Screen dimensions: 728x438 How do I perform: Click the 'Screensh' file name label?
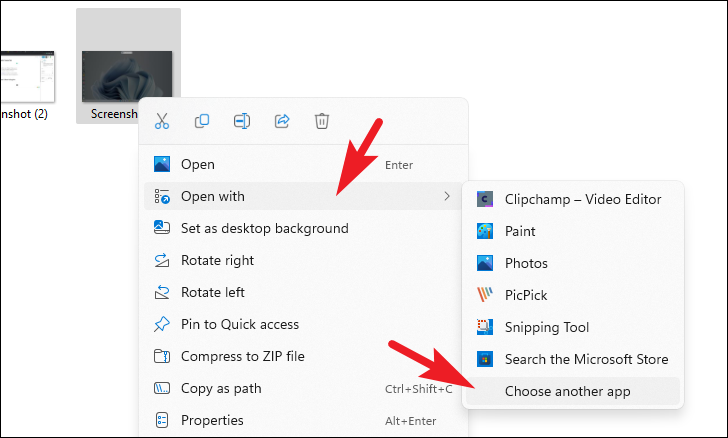tap(114, 114)
